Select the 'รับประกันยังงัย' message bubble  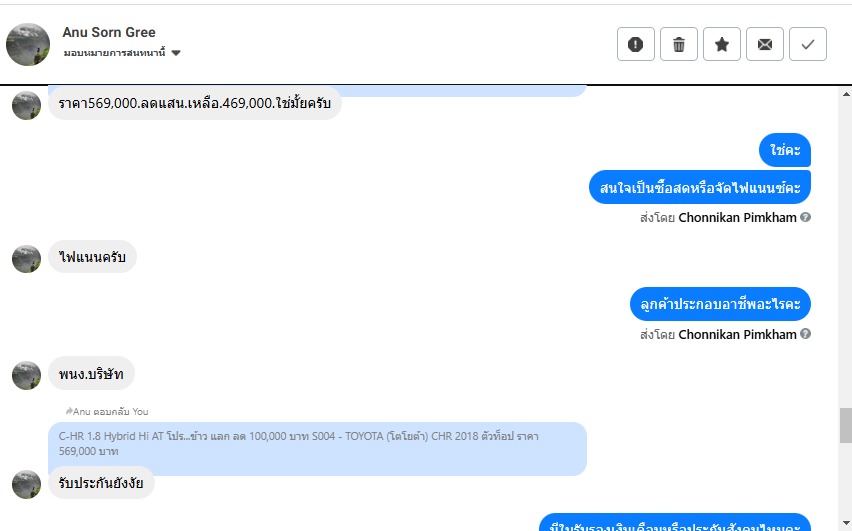point(101,483)
